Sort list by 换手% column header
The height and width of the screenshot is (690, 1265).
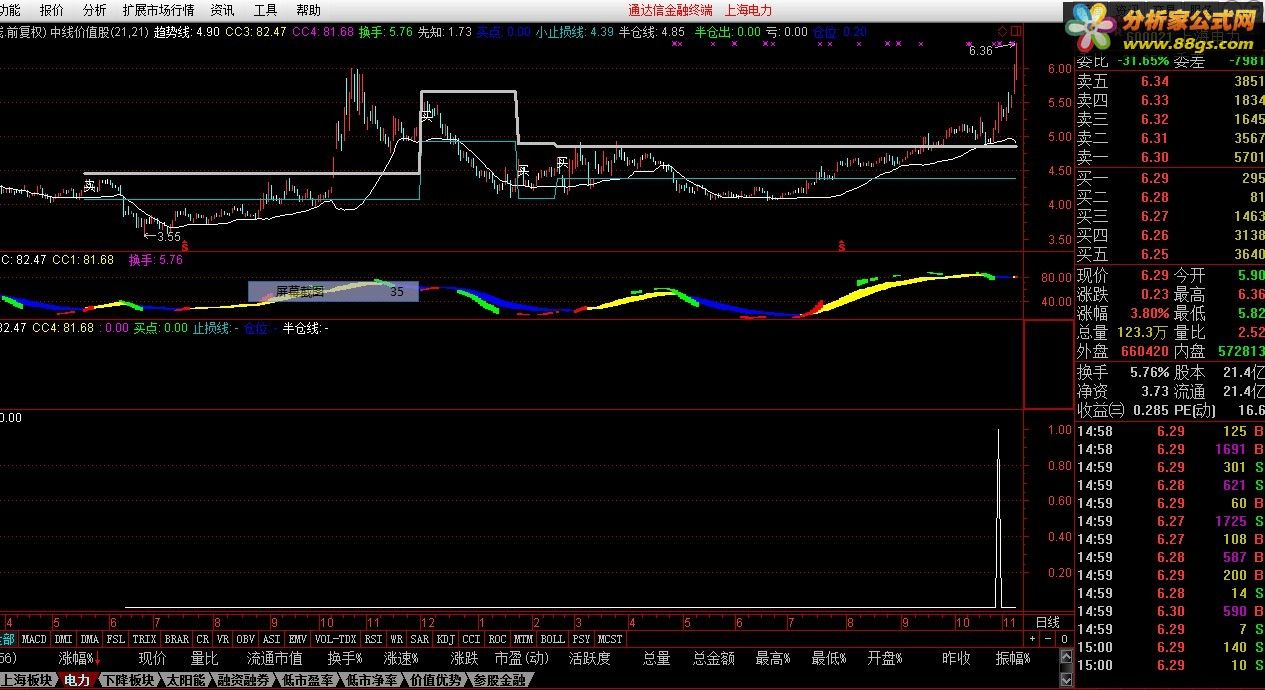[345, 658]
